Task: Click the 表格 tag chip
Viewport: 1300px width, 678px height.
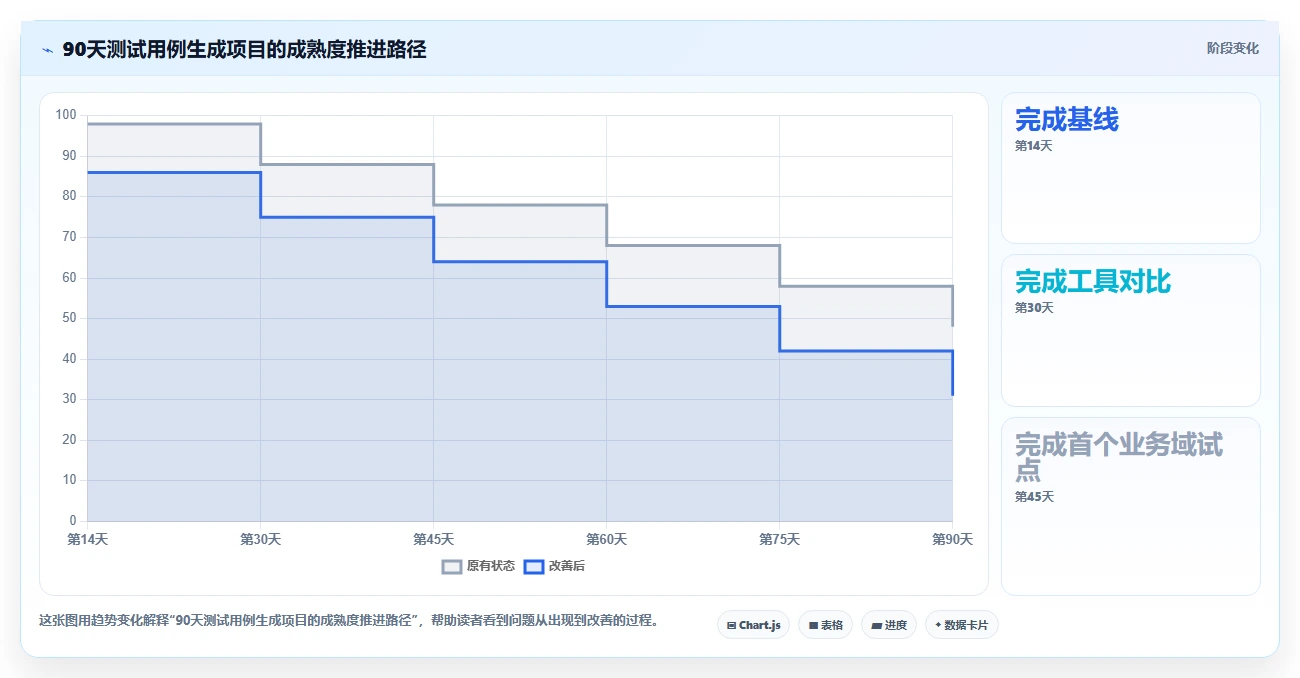Action: pyautogui.click(x=825, y=625)
